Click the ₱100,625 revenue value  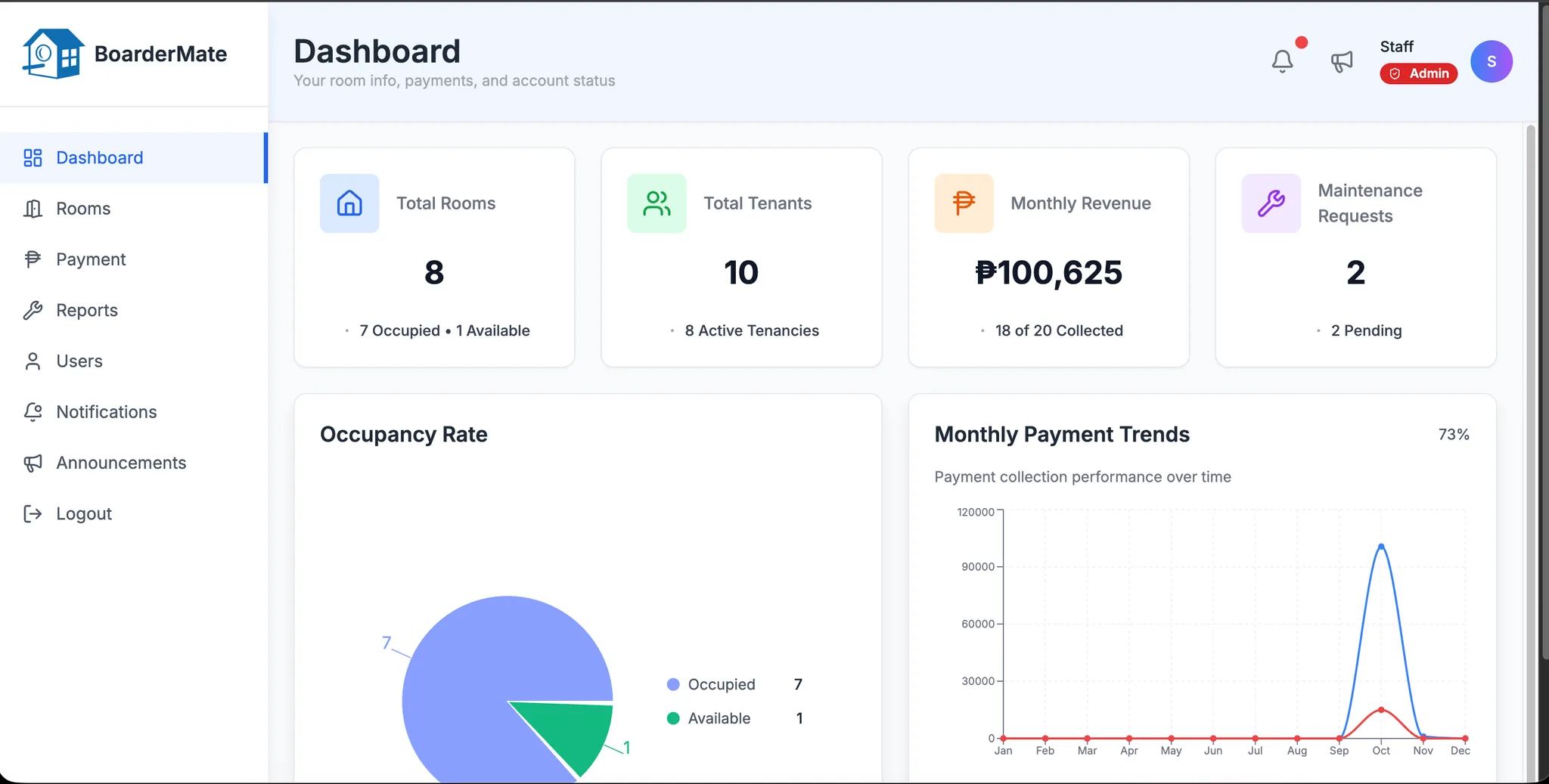(1048, 272)
